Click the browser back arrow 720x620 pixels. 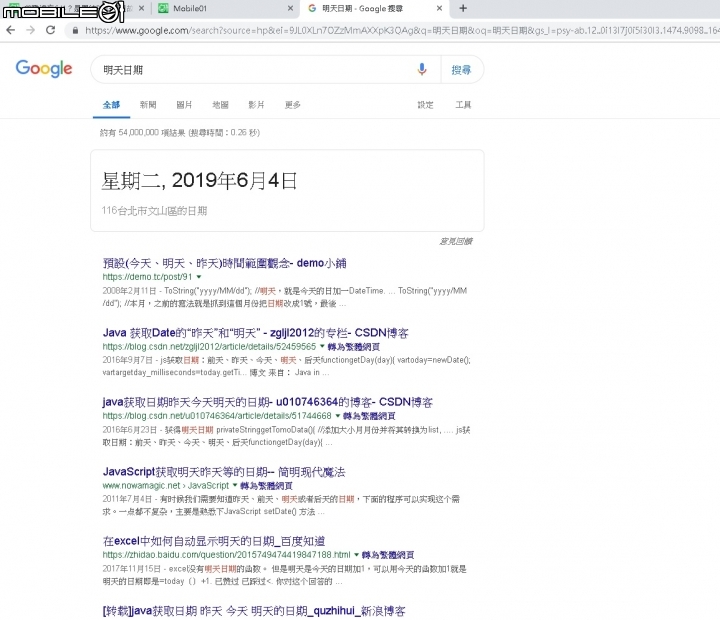point(11,30)
